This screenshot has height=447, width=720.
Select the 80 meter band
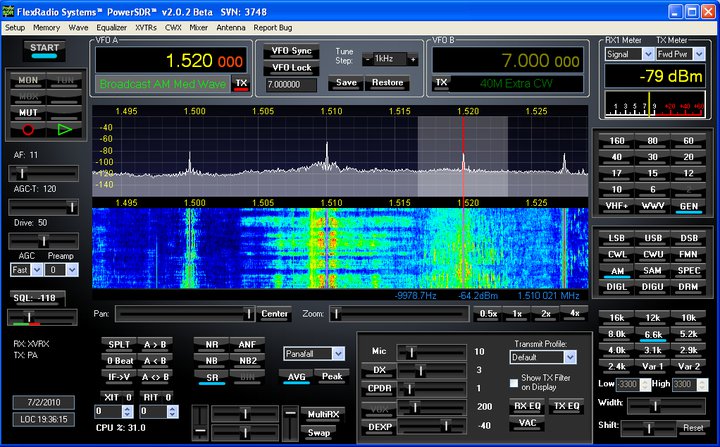click(652, 141)
